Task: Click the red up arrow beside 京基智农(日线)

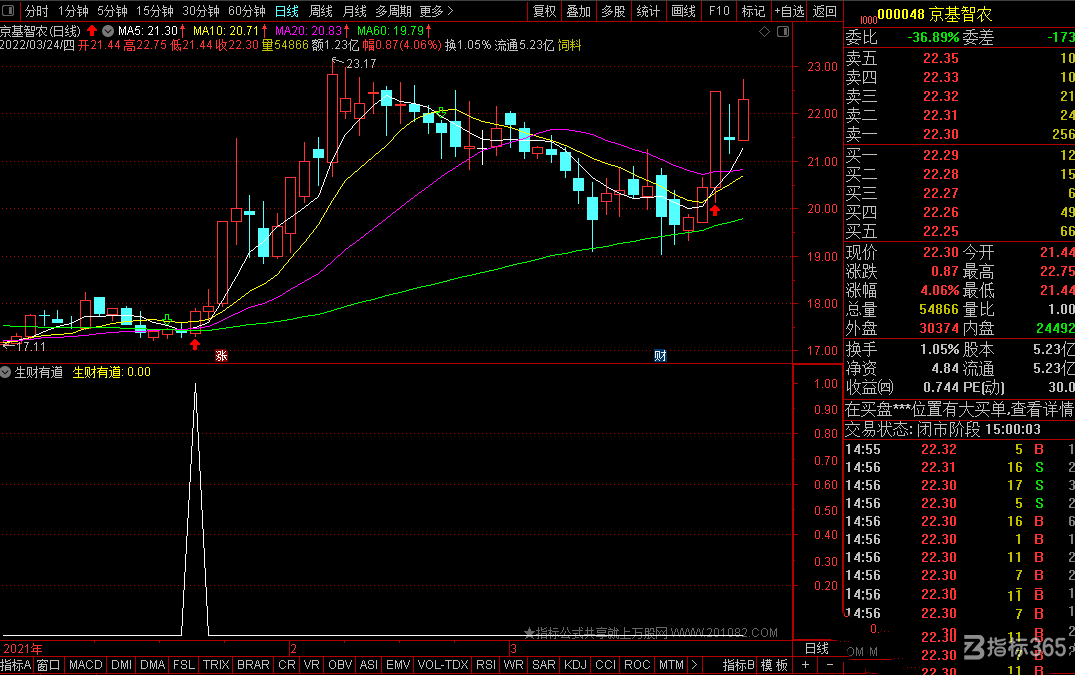Action: 92,31
